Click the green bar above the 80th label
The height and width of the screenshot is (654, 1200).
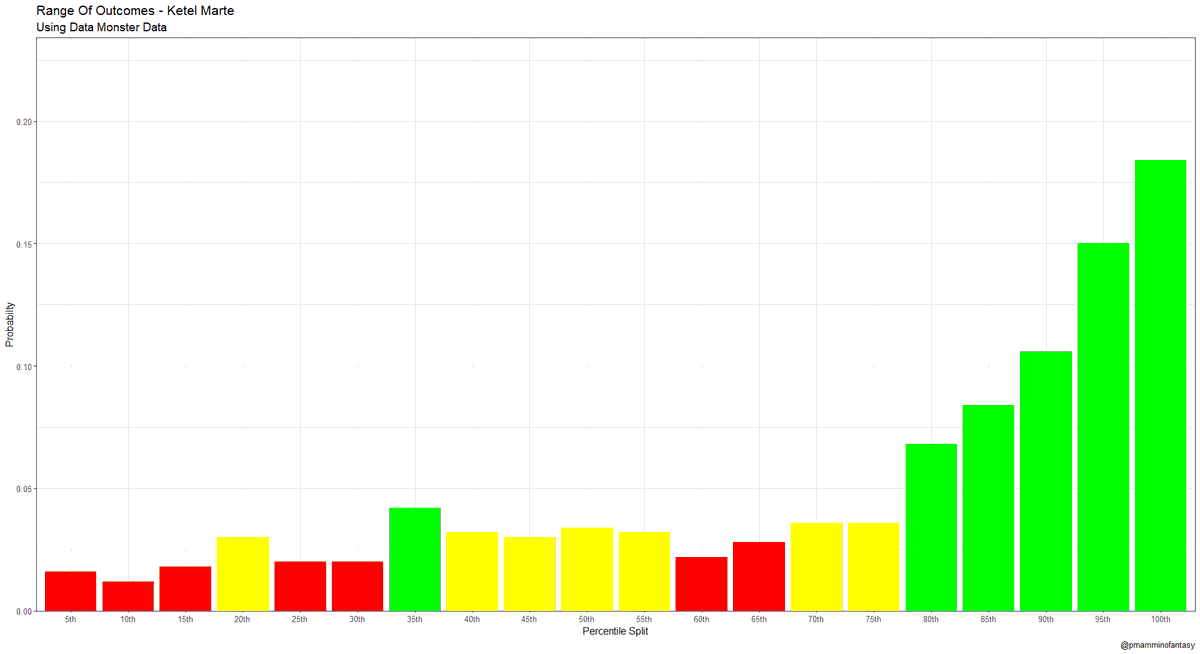931,528
